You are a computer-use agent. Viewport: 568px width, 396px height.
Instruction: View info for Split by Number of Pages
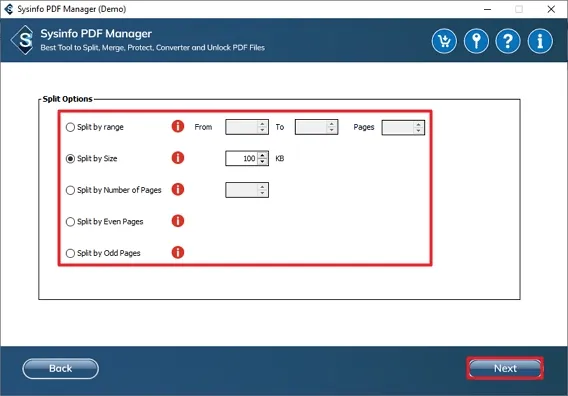pos(178,189)
